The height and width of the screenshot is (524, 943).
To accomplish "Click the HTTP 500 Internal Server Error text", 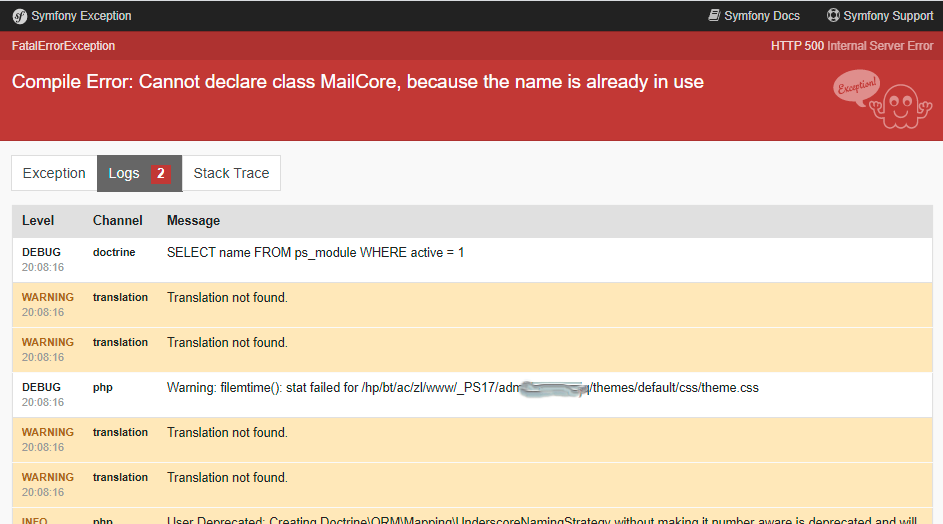I will [x=852, y=46].
